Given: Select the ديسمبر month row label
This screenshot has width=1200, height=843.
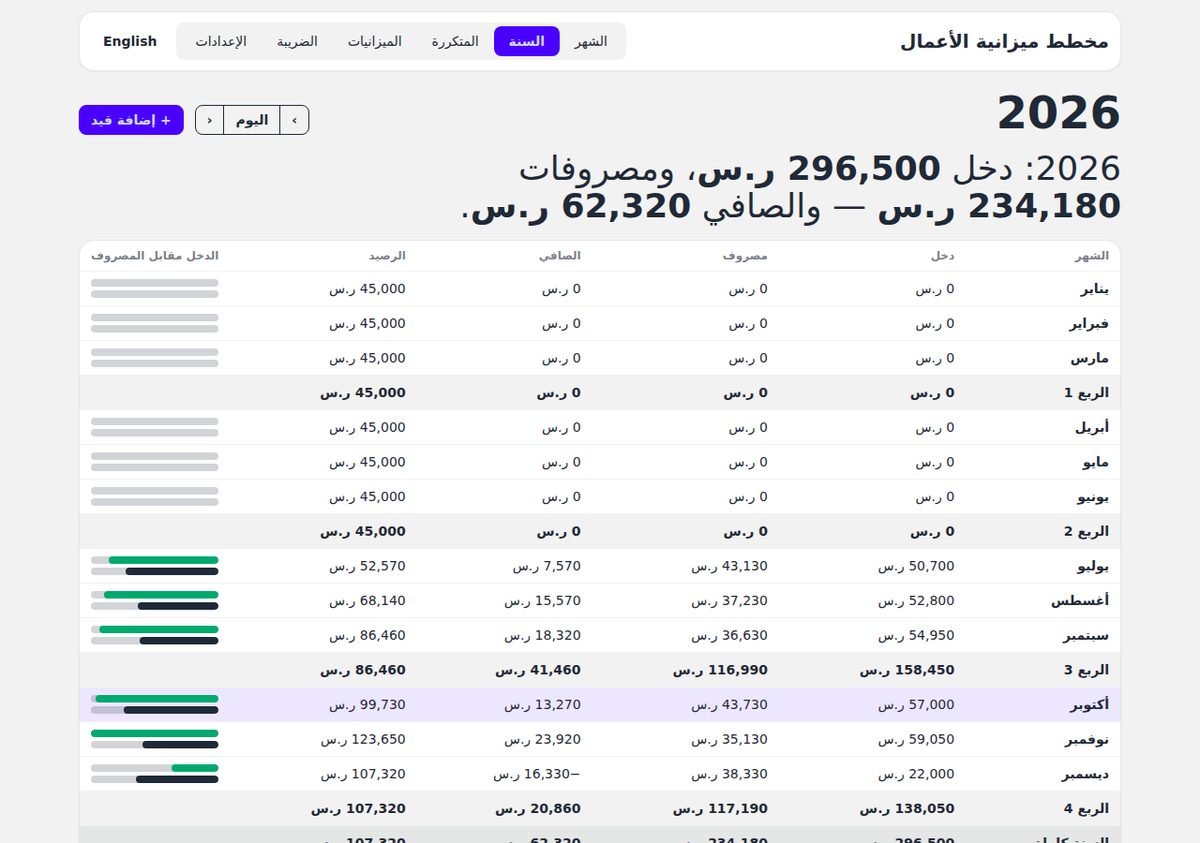Looking at the screenshot, I should [x=1086, y=774].
